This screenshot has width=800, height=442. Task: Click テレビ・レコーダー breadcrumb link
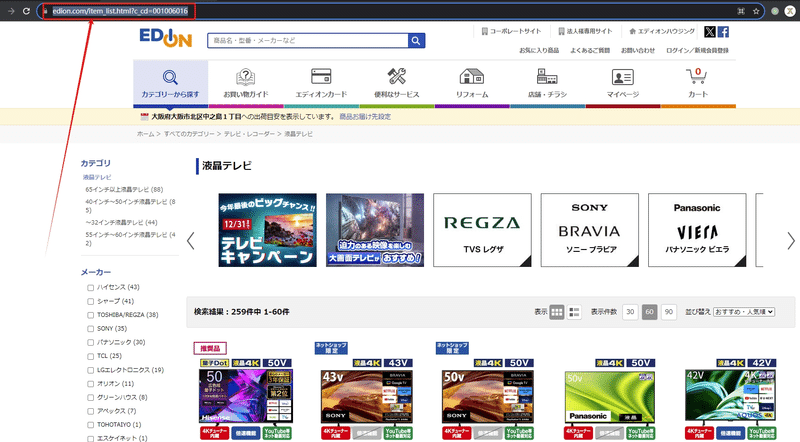[x=249, y=134]
